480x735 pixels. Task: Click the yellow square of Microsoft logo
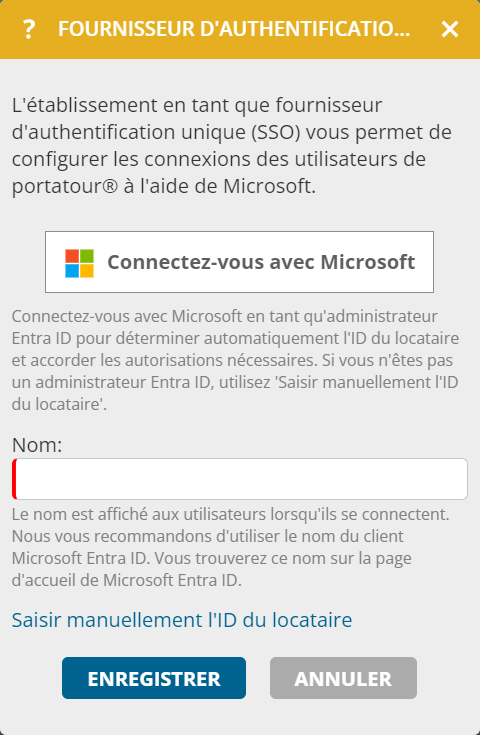click(x=87, y=271)
